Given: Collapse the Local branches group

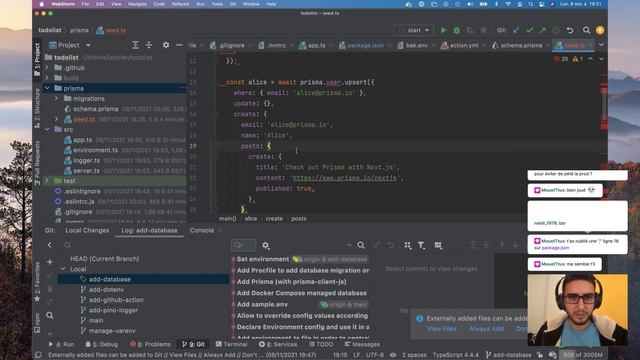Looking at the screenshot, I should pyautogui.click(x=63, y=269).
